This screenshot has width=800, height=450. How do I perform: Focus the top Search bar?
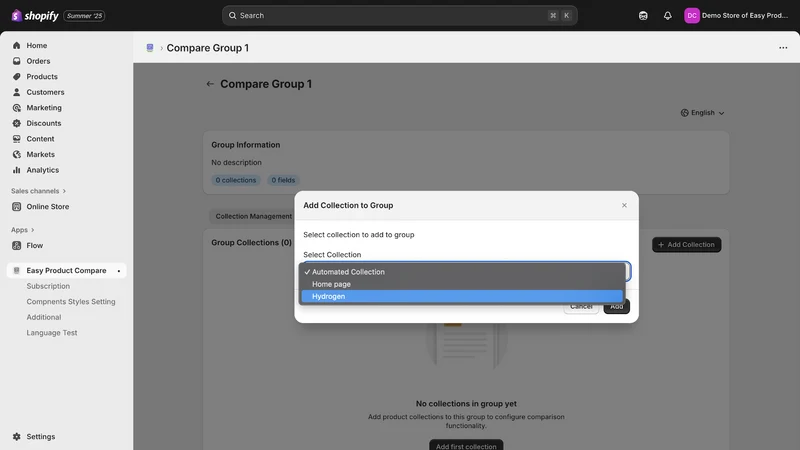tap(399, 16)
